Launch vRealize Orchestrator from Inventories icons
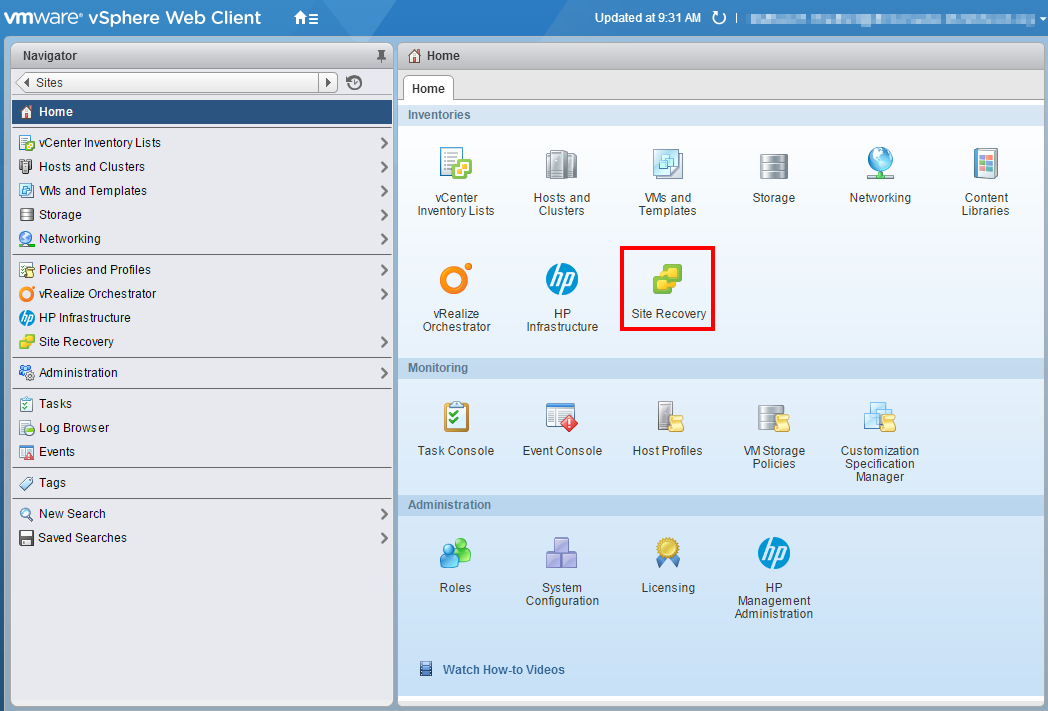Viewport: 1048px width, 711px height. pyautogui.click(x=456, y=279)
